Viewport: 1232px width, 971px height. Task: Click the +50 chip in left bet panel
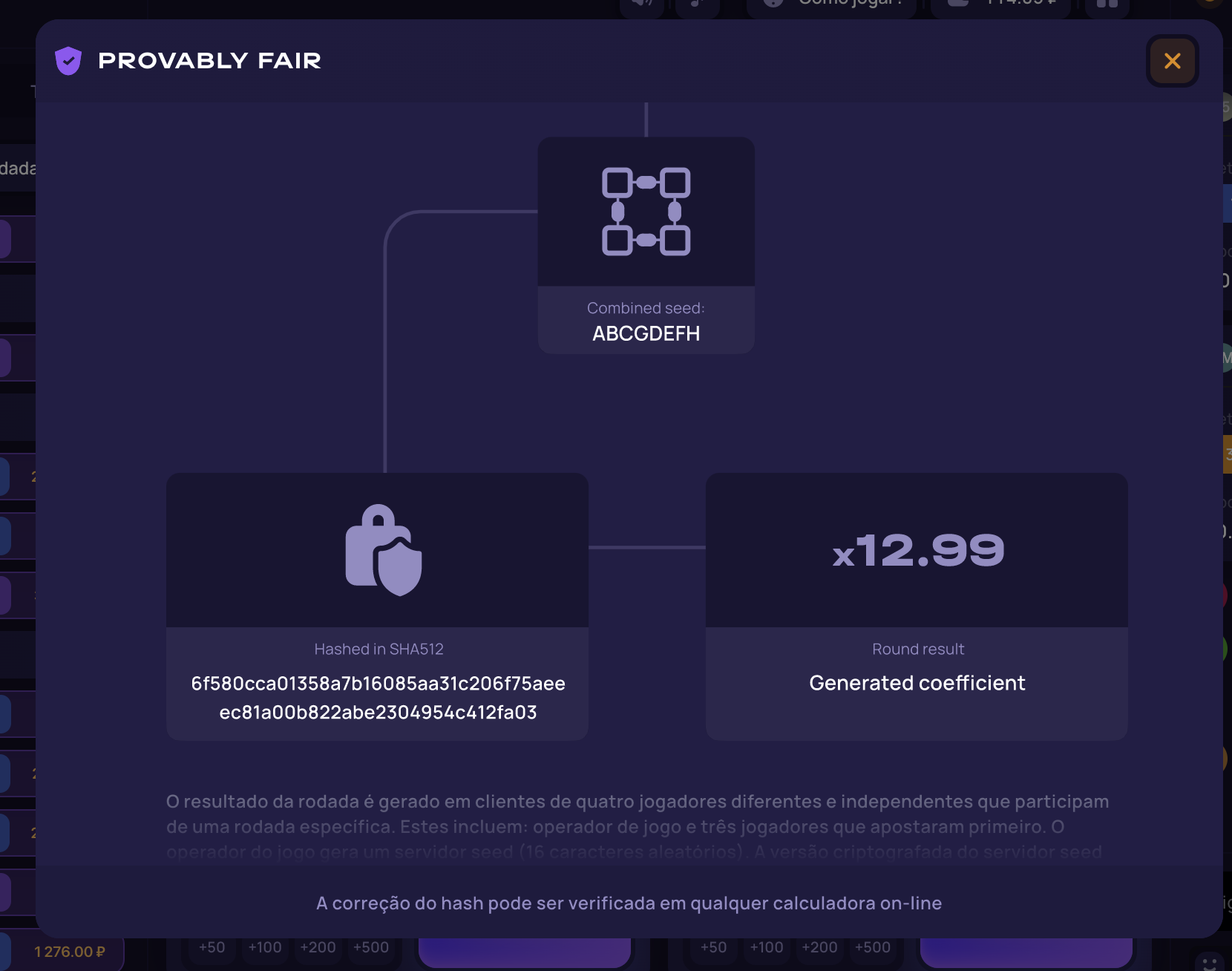[x=212, y=947]
